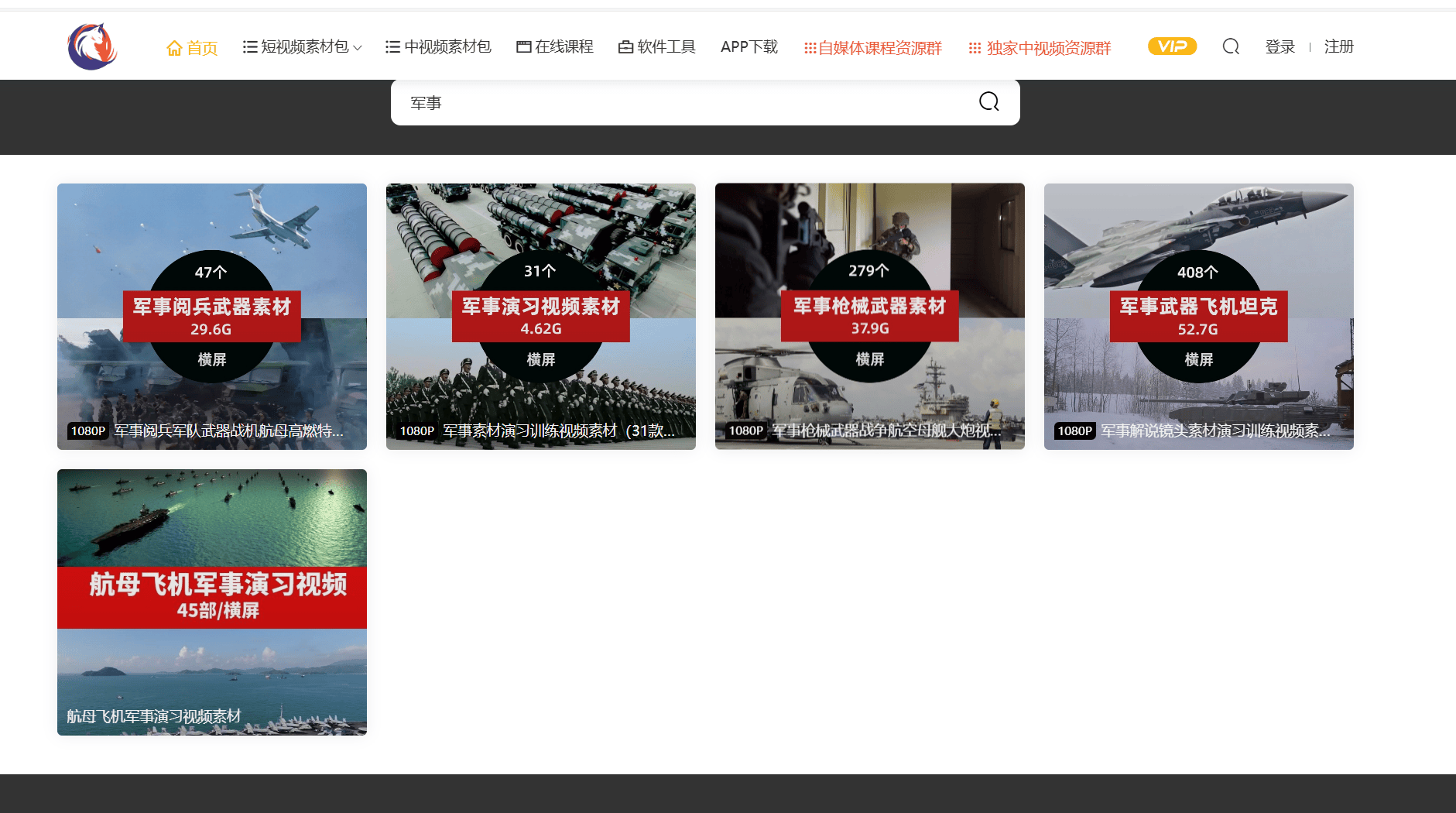Open 军事武器飞机坦克 52.7G card

click(x=1198, y=316)
